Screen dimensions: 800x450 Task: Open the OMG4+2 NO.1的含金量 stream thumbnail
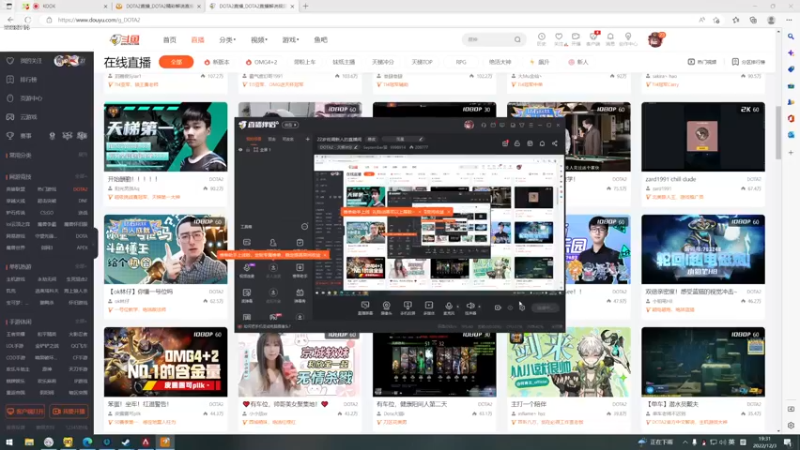(165, 362)
